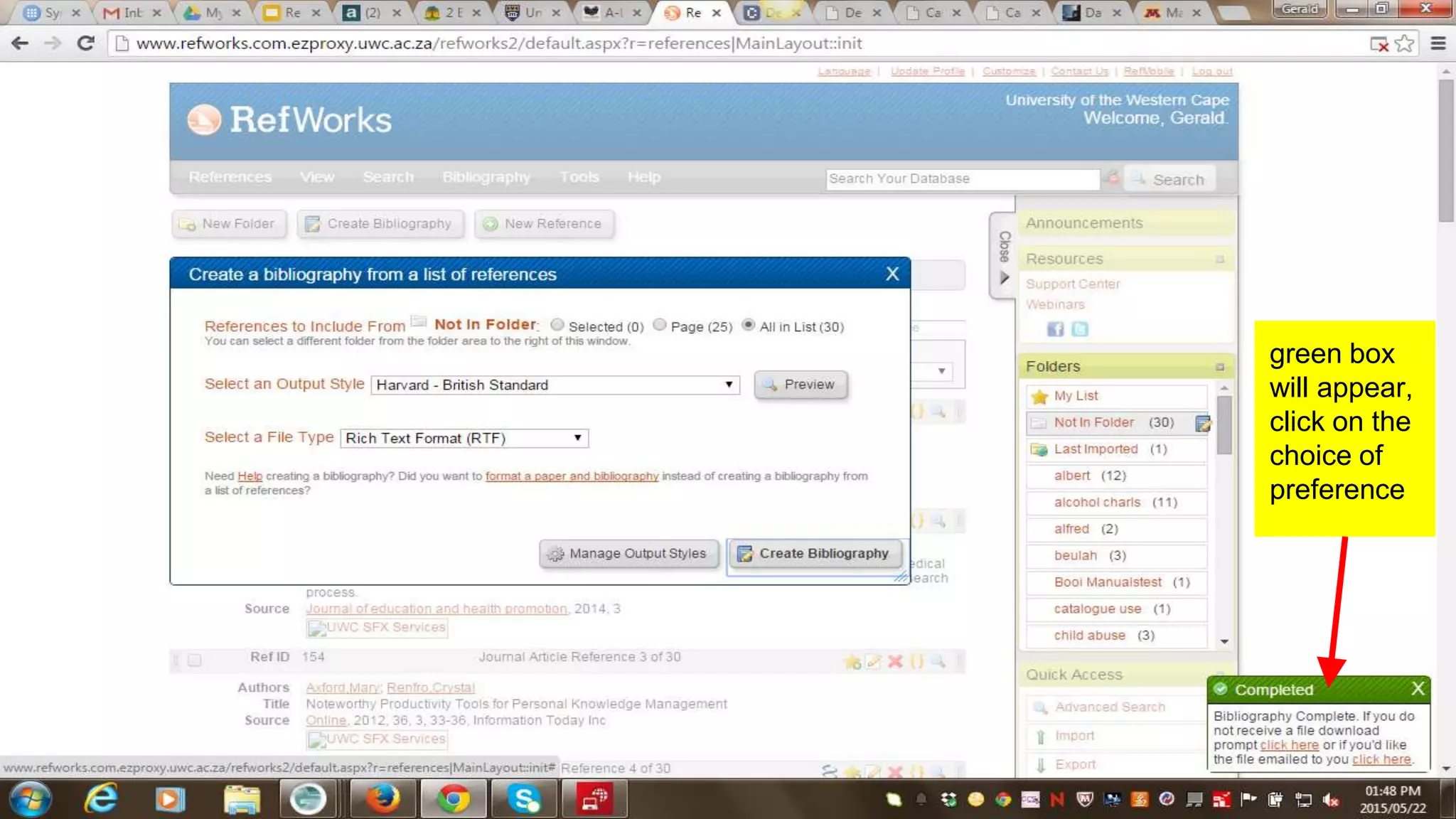Click the format a paper and bibliography link
This screenshot has width=1456, height=819.
pyautogui.click(x=572, y=476)
